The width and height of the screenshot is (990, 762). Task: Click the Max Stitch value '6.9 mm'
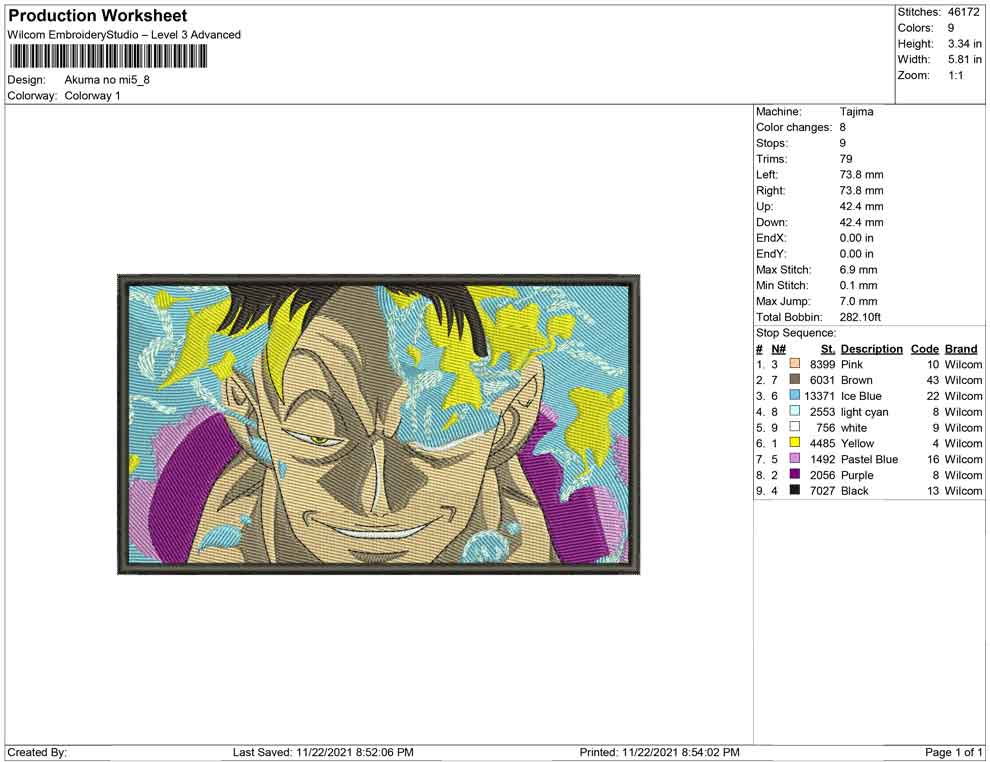tap(858, 270)
